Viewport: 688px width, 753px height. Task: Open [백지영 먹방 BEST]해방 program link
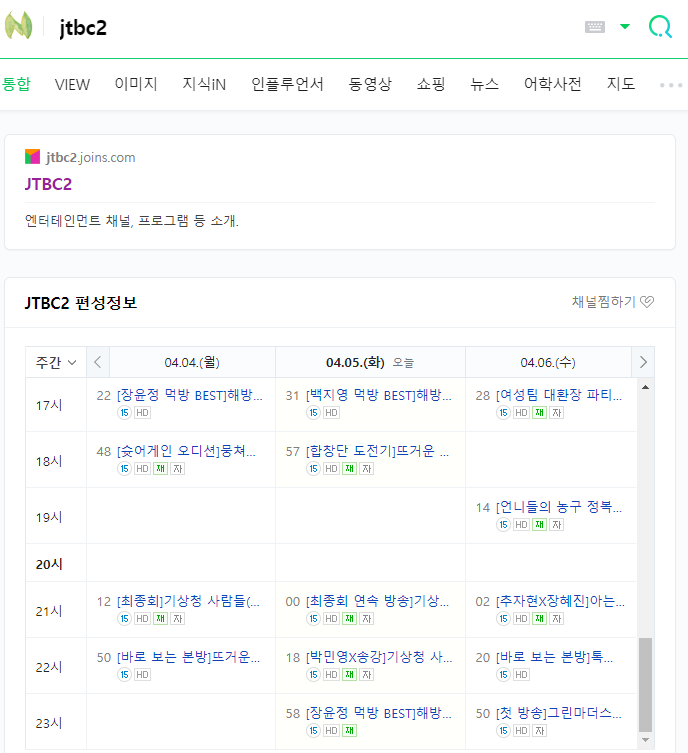(x=379, y=395)
